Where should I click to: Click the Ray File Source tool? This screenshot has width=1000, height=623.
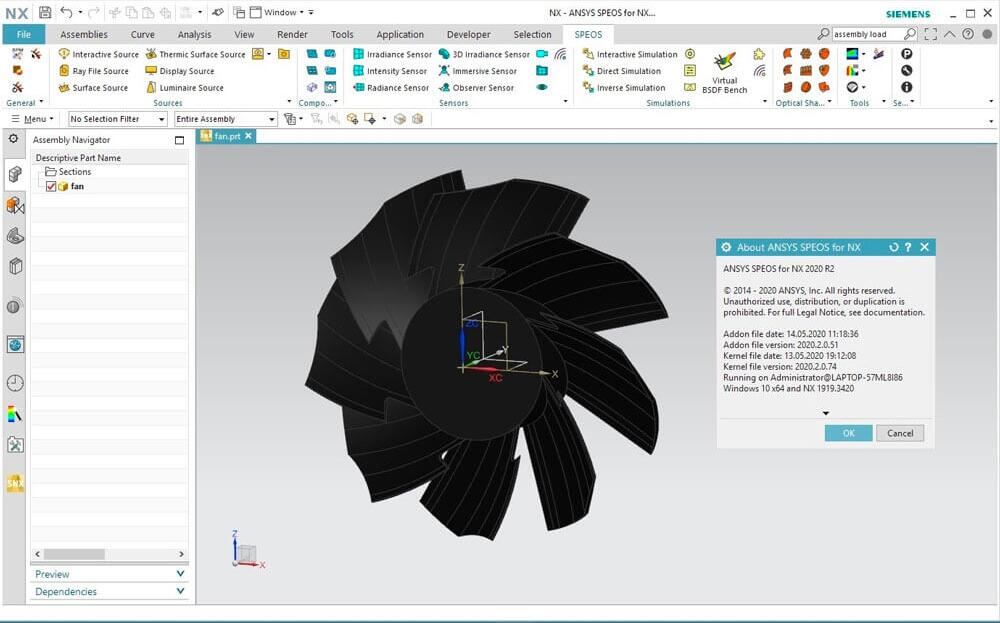tap(100, 71)
